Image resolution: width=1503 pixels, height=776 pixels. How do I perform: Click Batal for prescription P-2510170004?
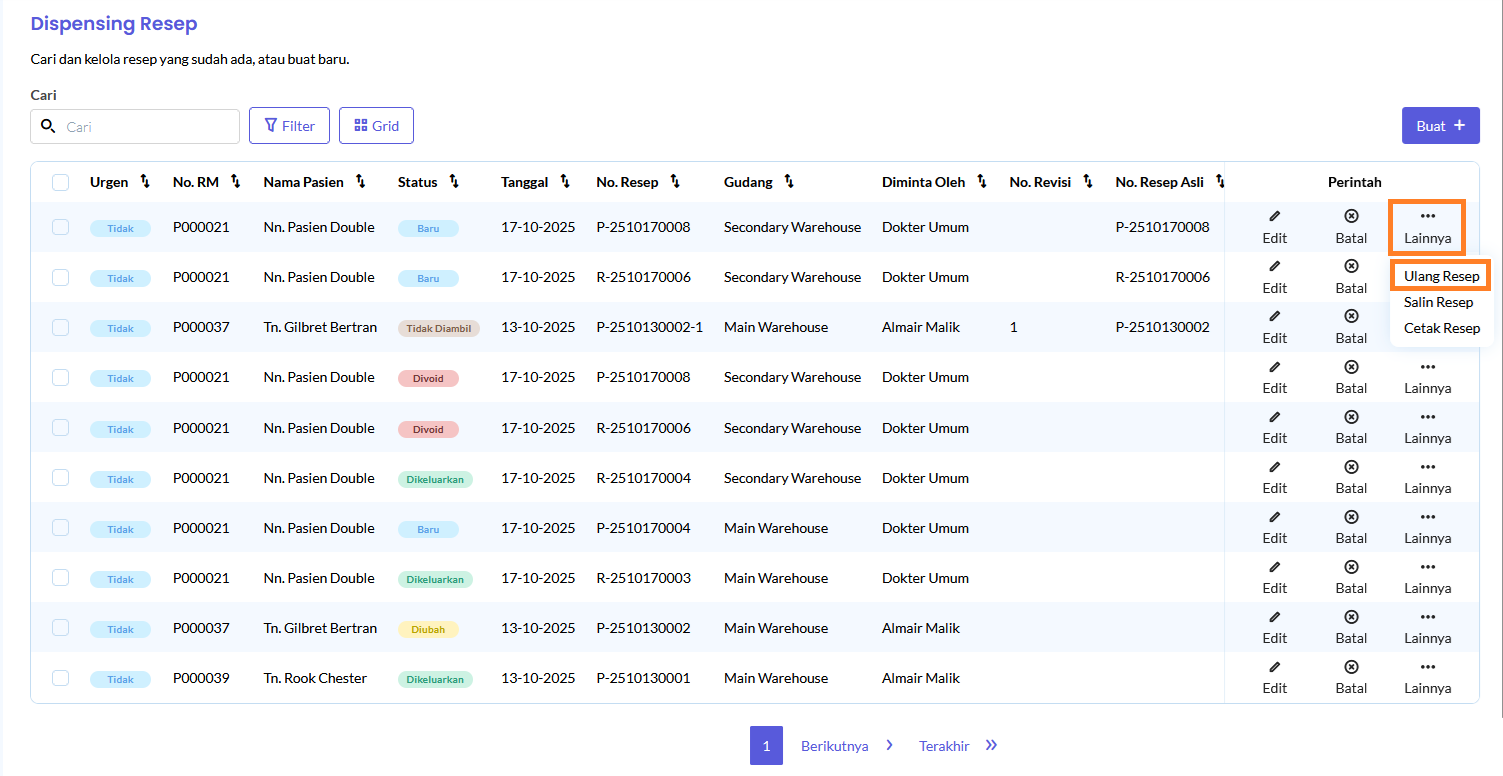point(1351,527)
